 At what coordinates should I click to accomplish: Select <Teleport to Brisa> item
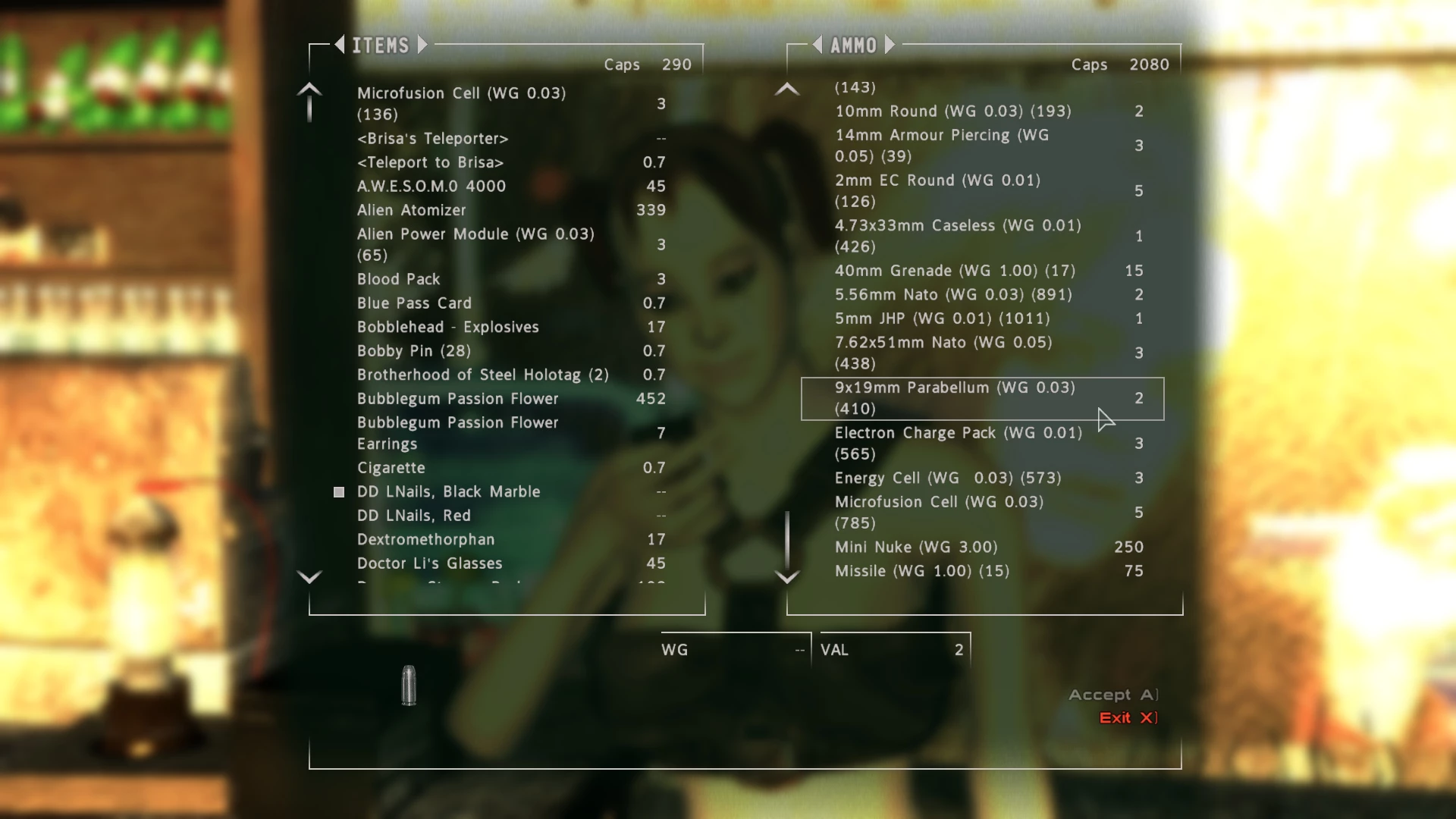(x=512, y=162)
